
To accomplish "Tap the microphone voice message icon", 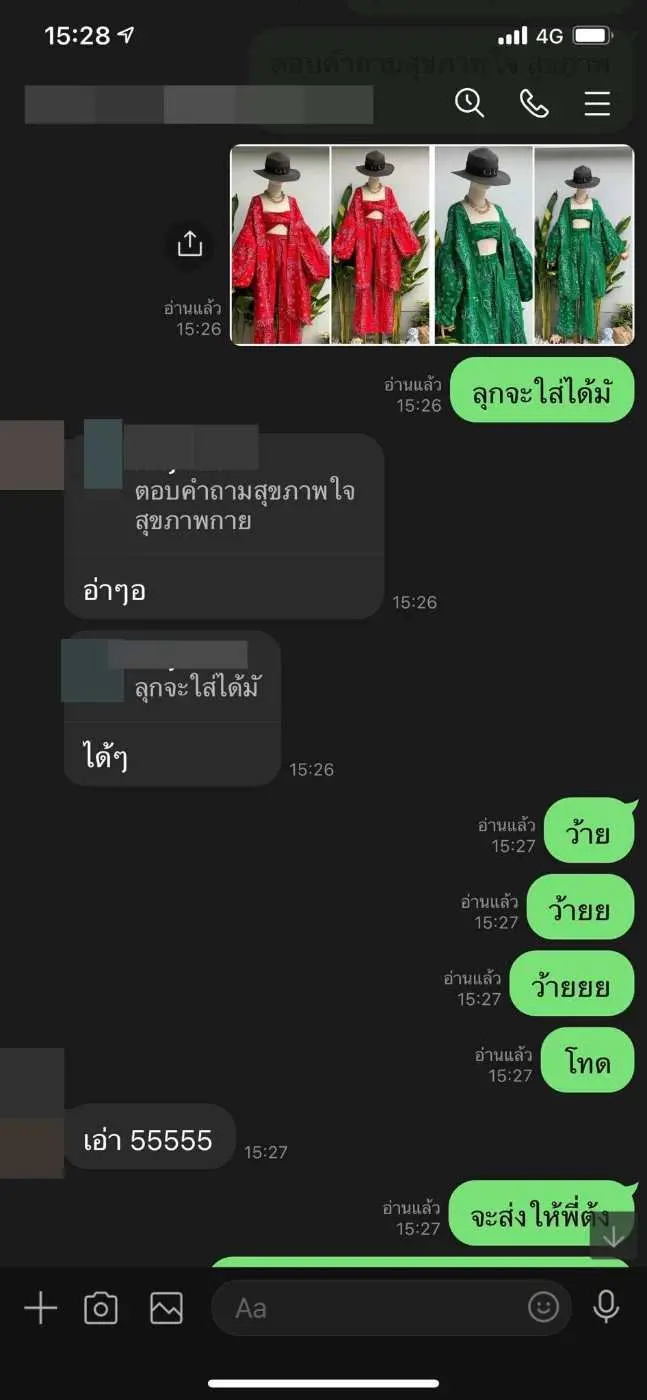I will 606,1307.
